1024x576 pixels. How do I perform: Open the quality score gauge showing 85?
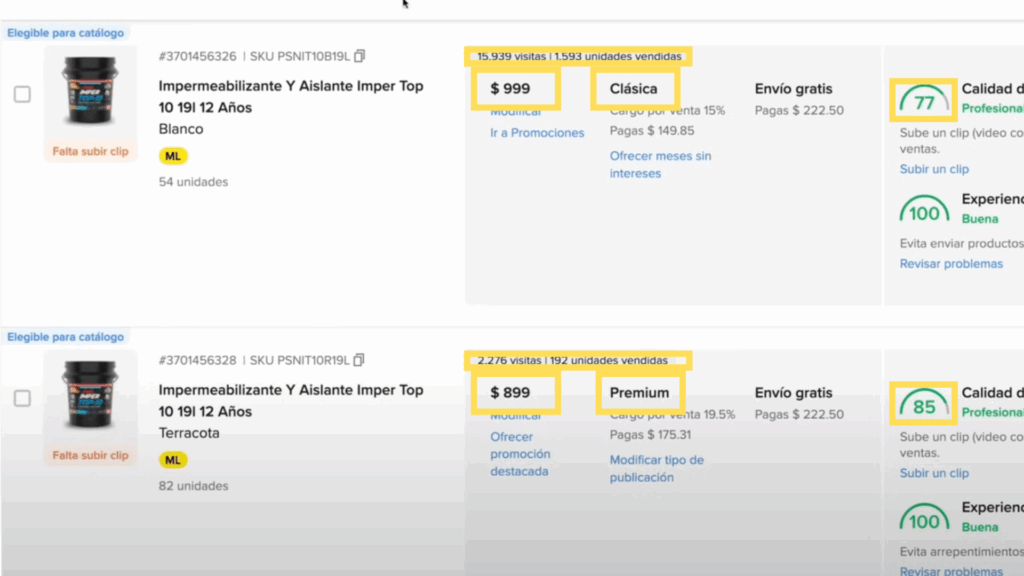click(x=924, y=406)
